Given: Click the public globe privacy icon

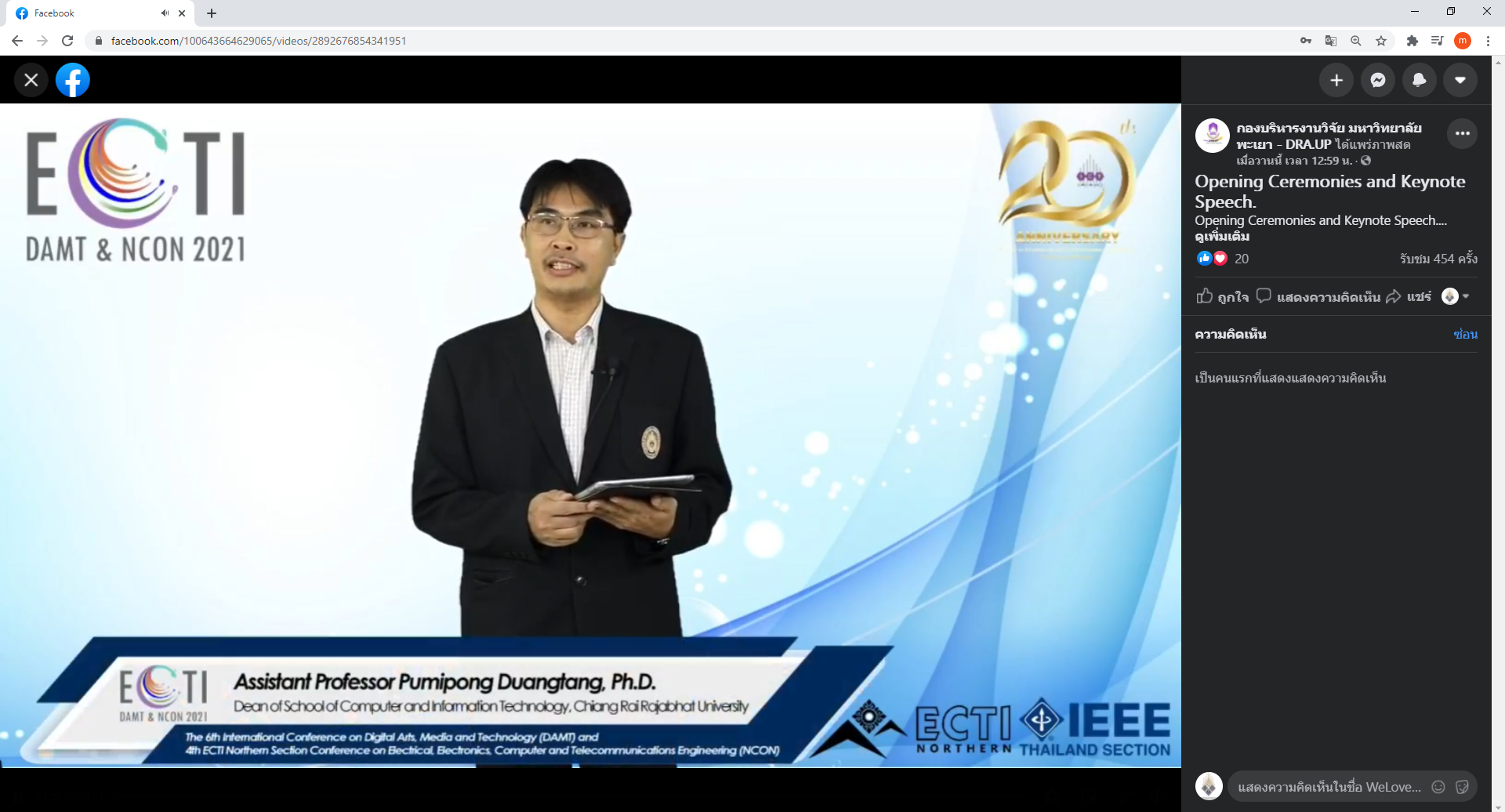Looking at the screenshot, I should (1365, 161).
